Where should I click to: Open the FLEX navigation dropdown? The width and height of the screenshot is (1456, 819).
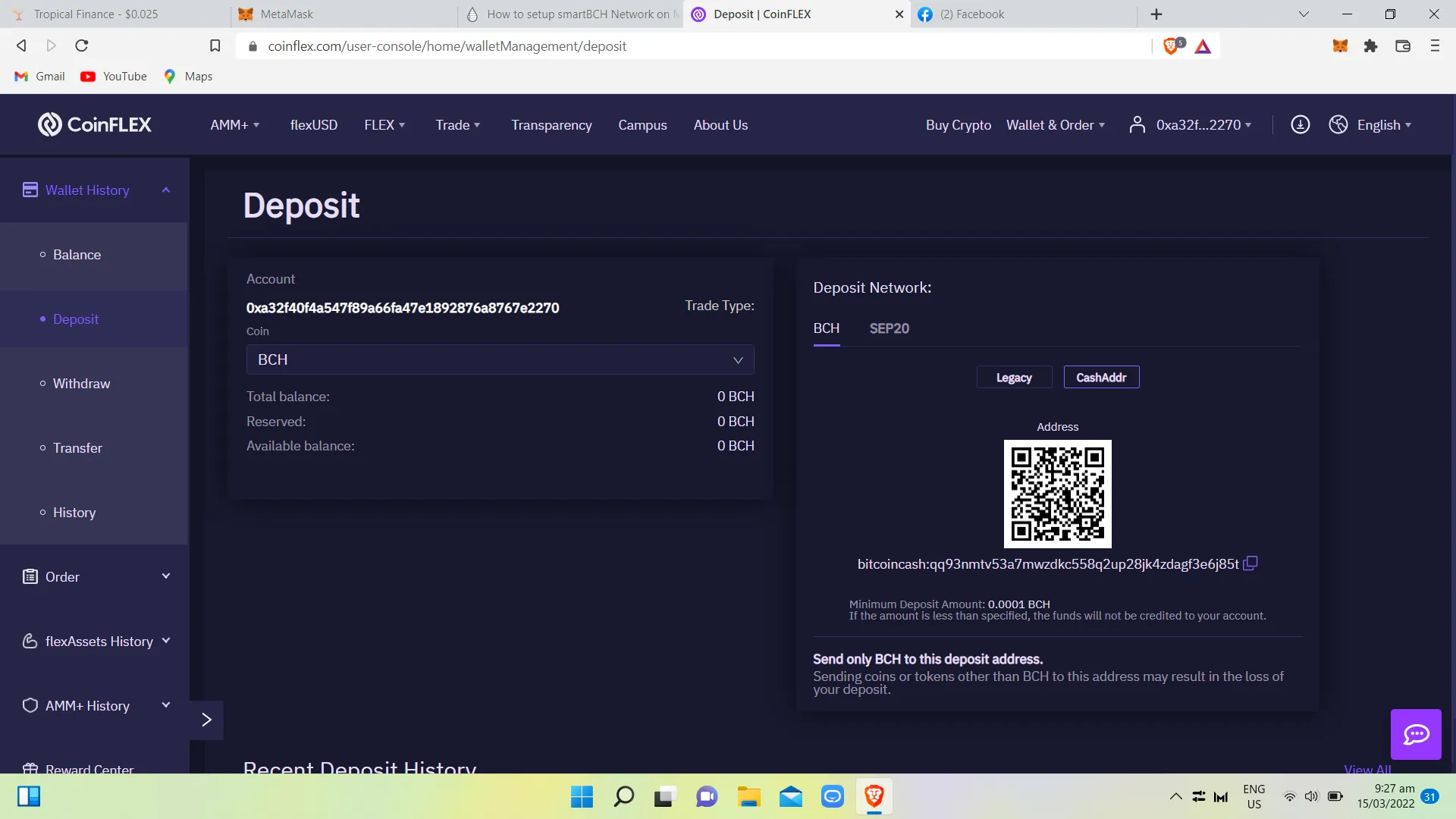click(384, 125)
